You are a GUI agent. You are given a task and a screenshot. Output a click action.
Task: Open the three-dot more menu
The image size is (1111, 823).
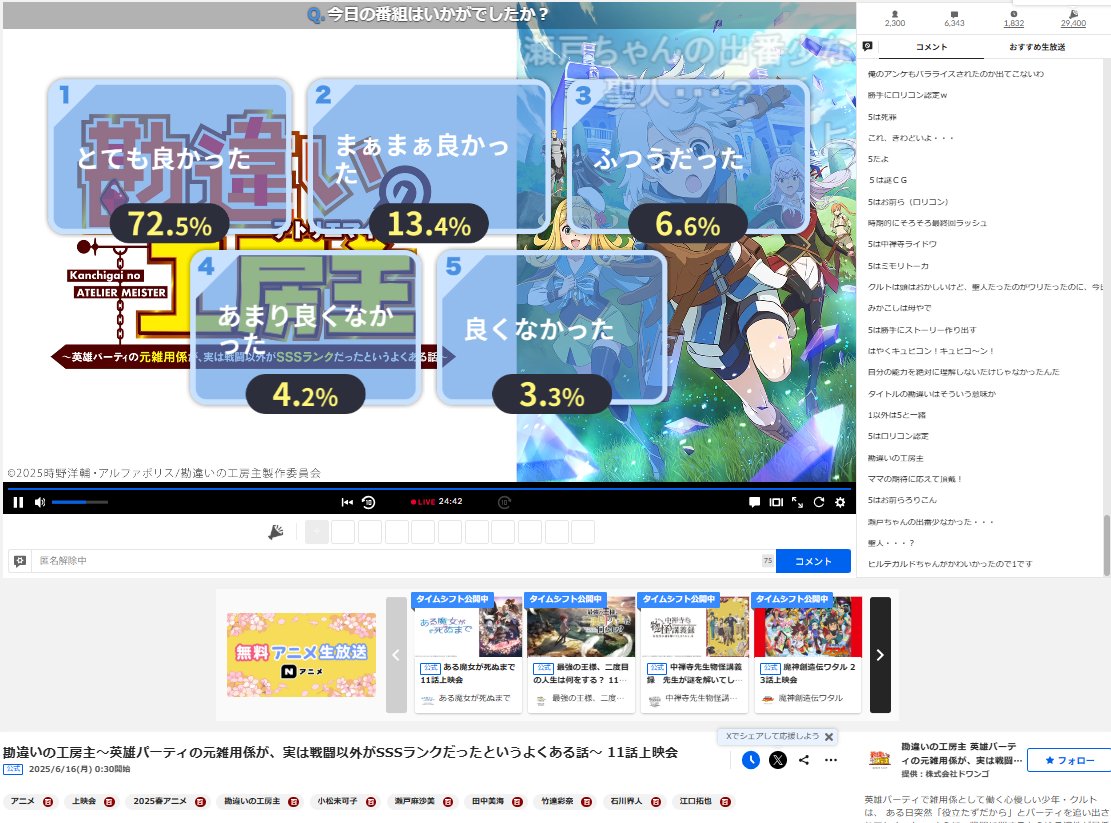(831, 760)
